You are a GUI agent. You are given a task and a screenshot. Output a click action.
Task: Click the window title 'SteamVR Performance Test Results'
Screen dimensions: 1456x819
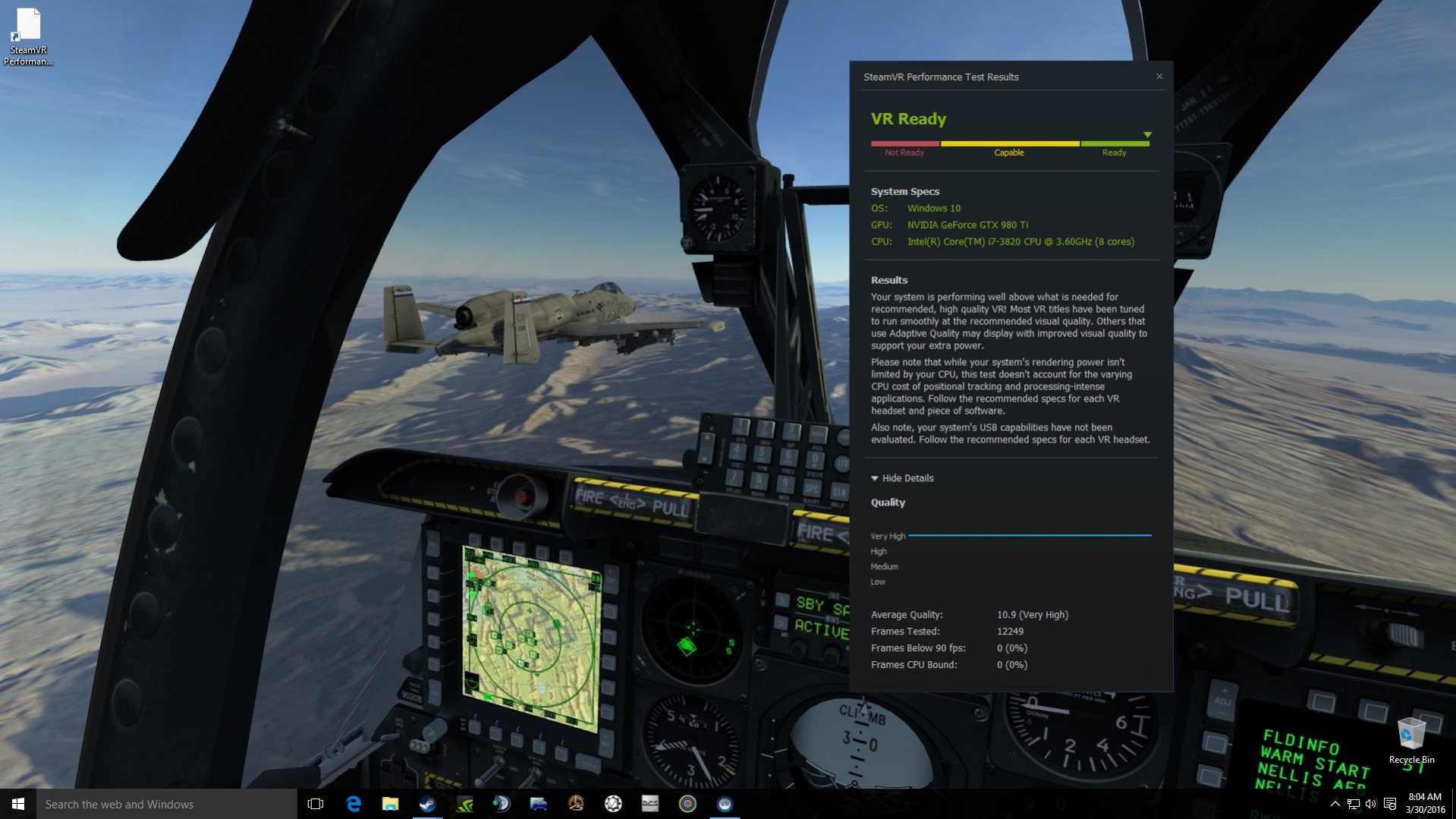point(941,77)
